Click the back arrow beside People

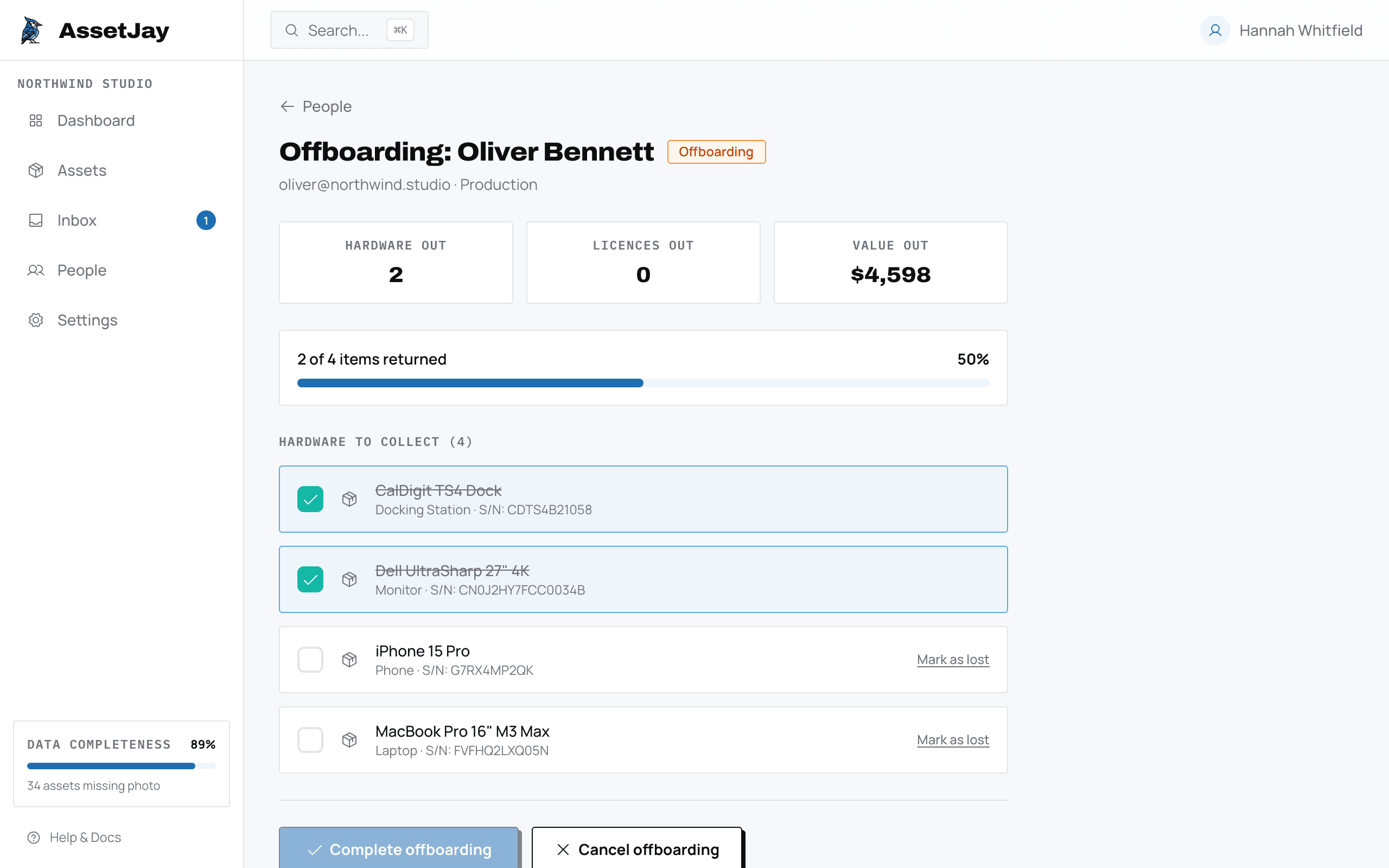(x=287, y=107)
